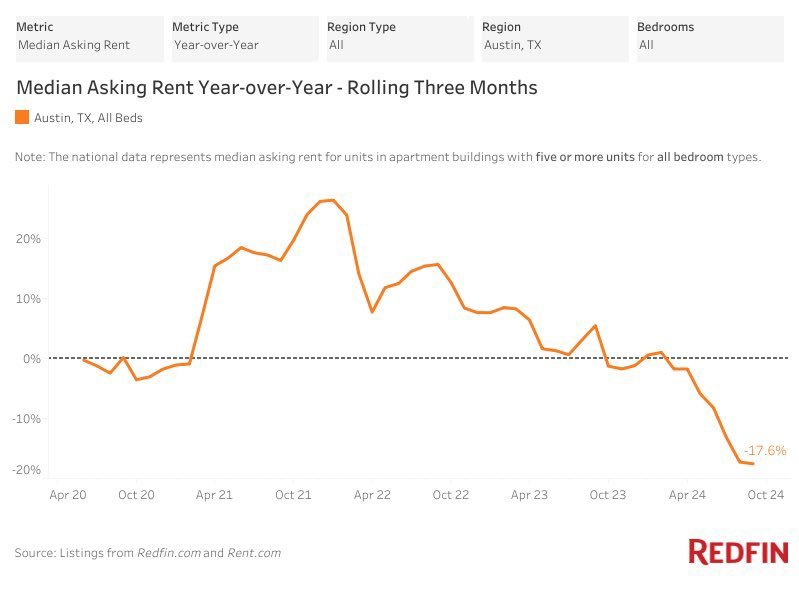Select the Austin, TX, All Beds legend label
The width and height of the screenshot is (799, 599).
(x=88, y=118)
